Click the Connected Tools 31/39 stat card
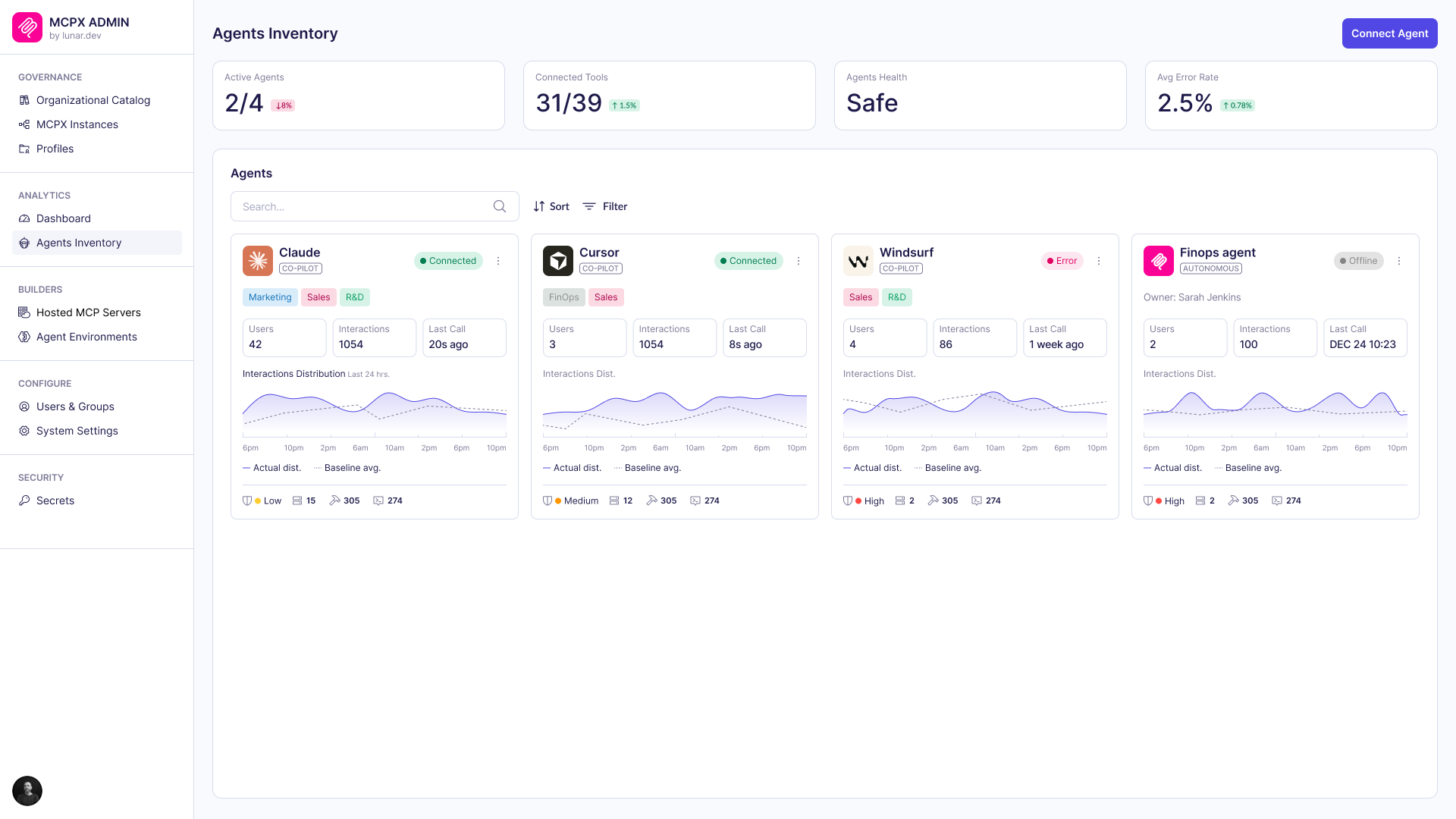 [x=670, y=96]
